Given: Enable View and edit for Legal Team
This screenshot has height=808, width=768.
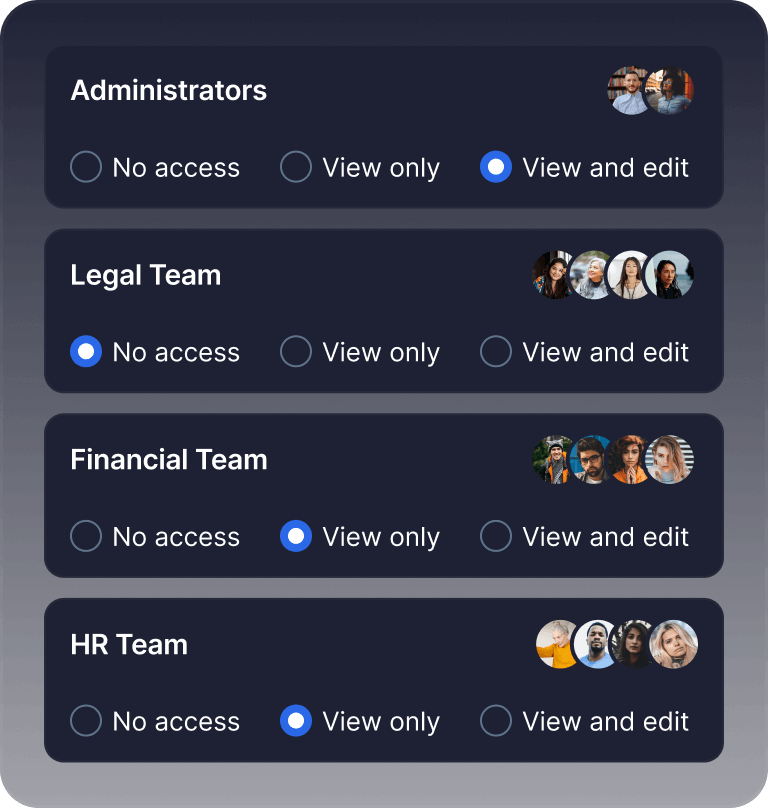Looking at the screenshot, I should (x=496, y=352).
